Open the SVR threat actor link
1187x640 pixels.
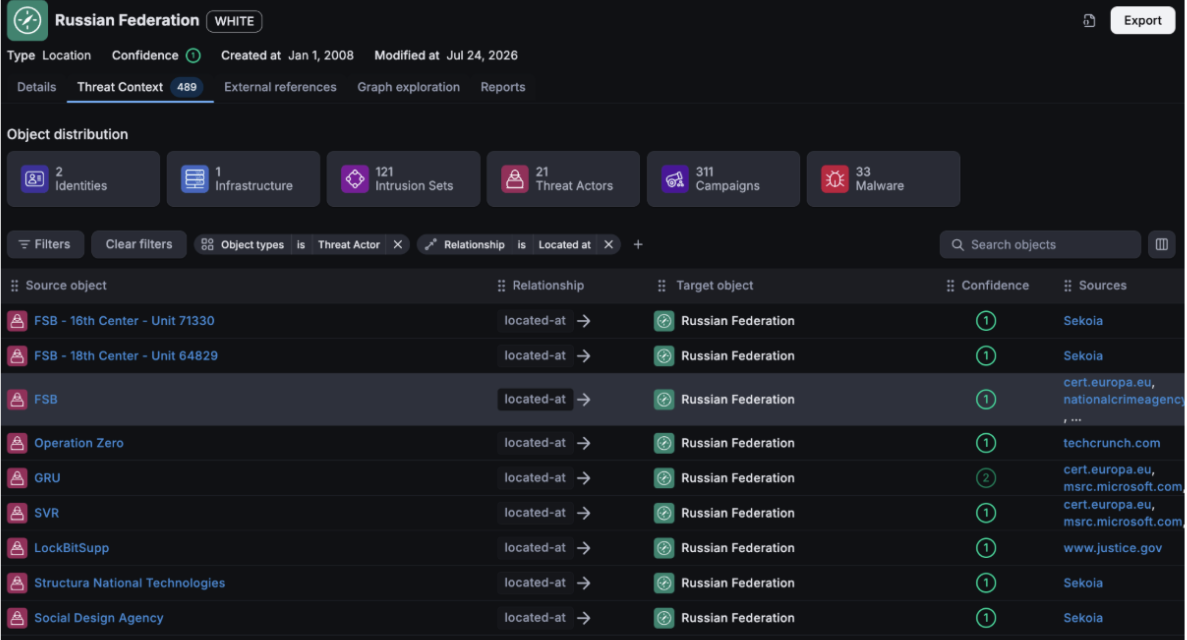46,513
